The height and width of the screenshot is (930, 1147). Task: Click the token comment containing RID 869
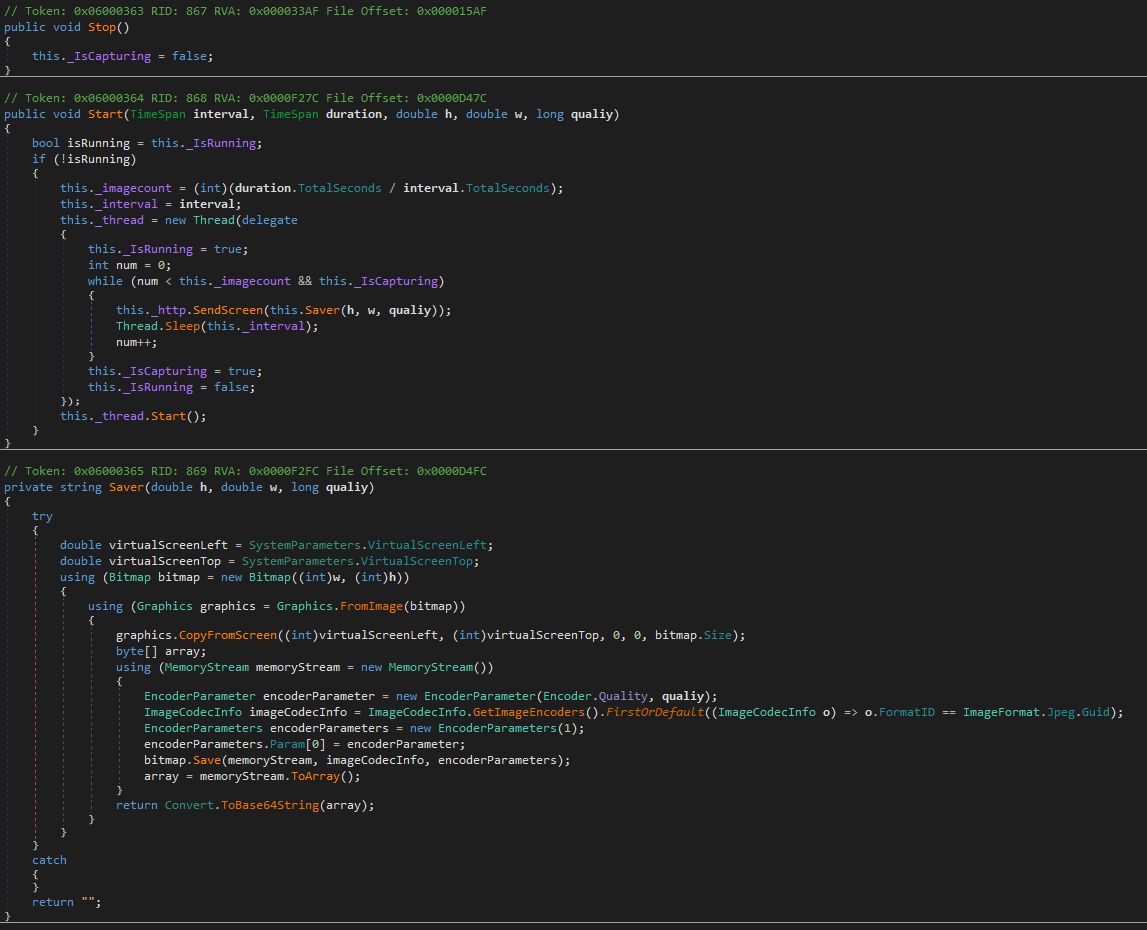246,471
